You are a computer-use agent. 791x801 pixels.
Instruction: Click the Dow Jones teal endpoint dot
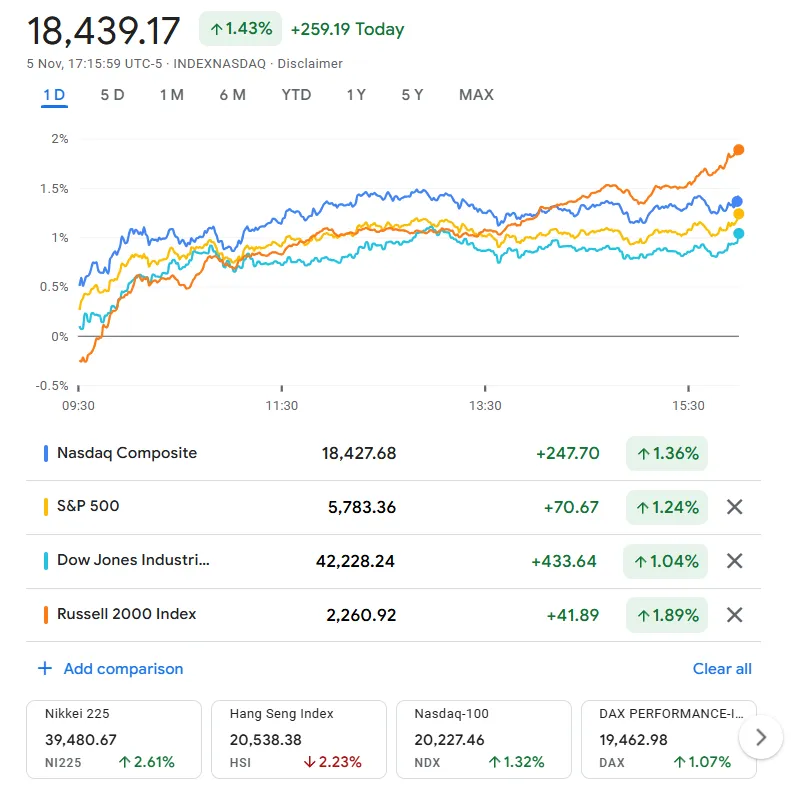tap(739, 234)
